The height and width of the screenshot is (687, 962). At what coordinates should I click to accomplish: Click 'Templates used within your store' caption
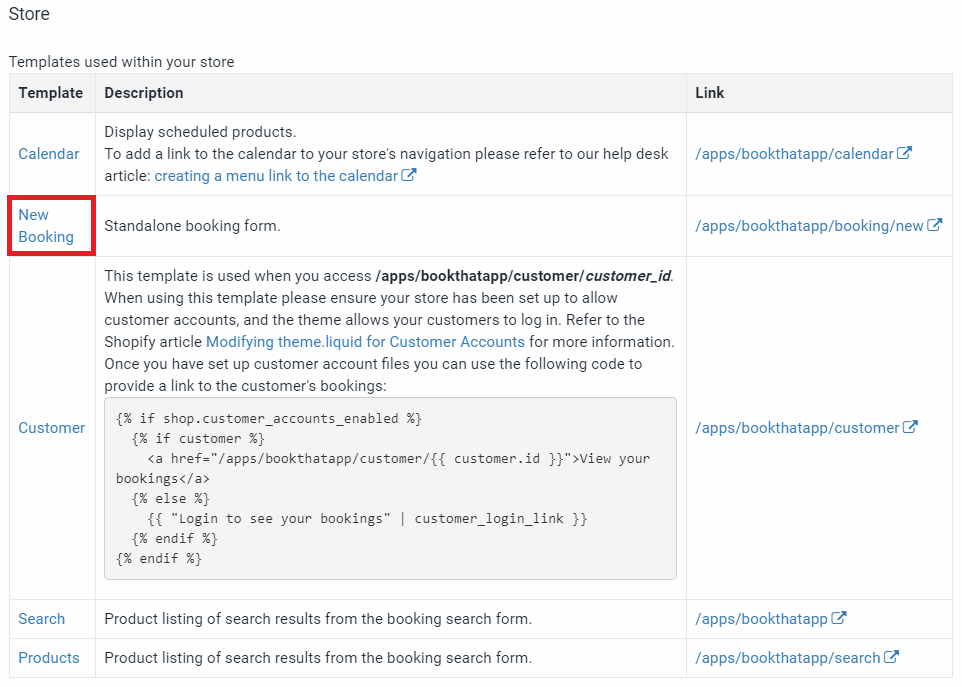tap(121, 62)
